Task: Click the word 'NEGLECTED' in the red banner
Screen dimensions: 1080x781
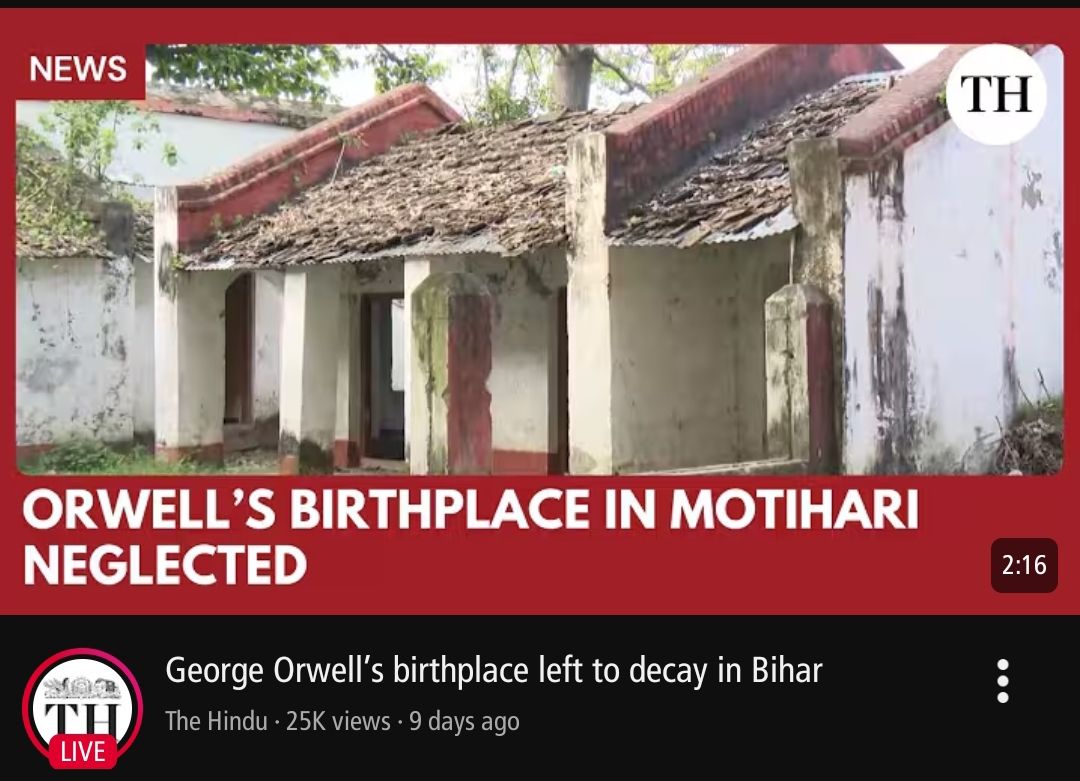Action: pos(165,565)
